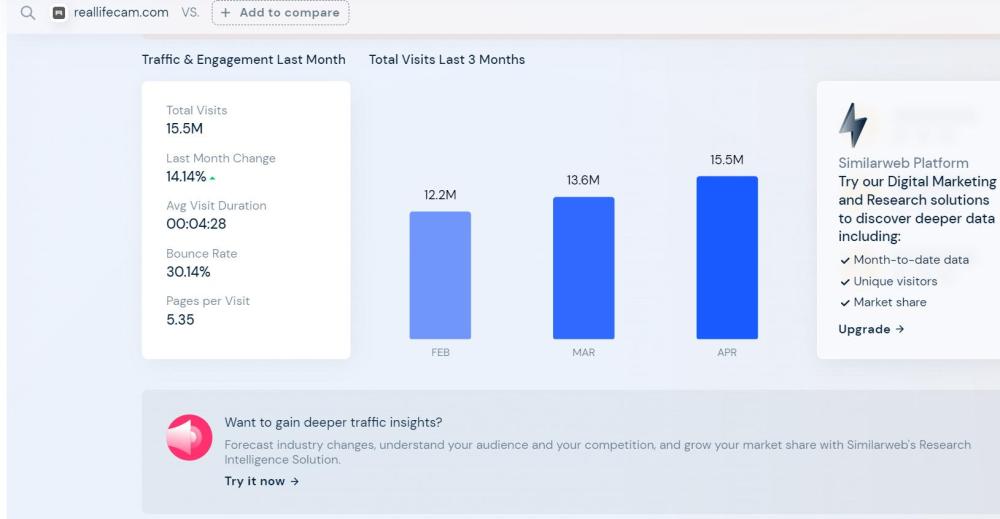The height and width of the screenshot is (519, 1000).
Task: Click the Avg Visit Duration 00:04:28 value
Action: click(196, 224)
